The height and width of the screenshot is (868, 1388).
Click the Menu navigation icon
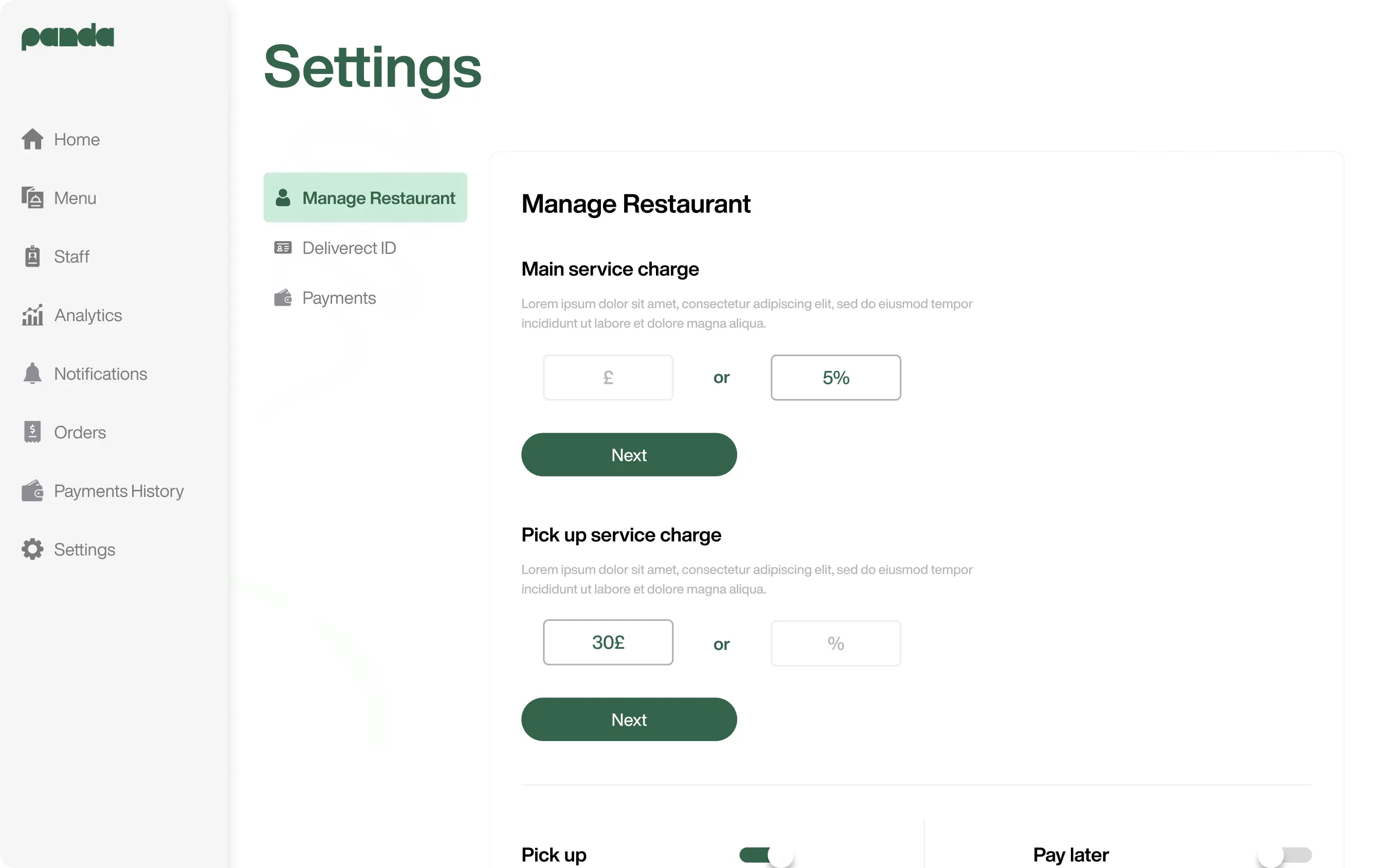[x=32, y=197]
